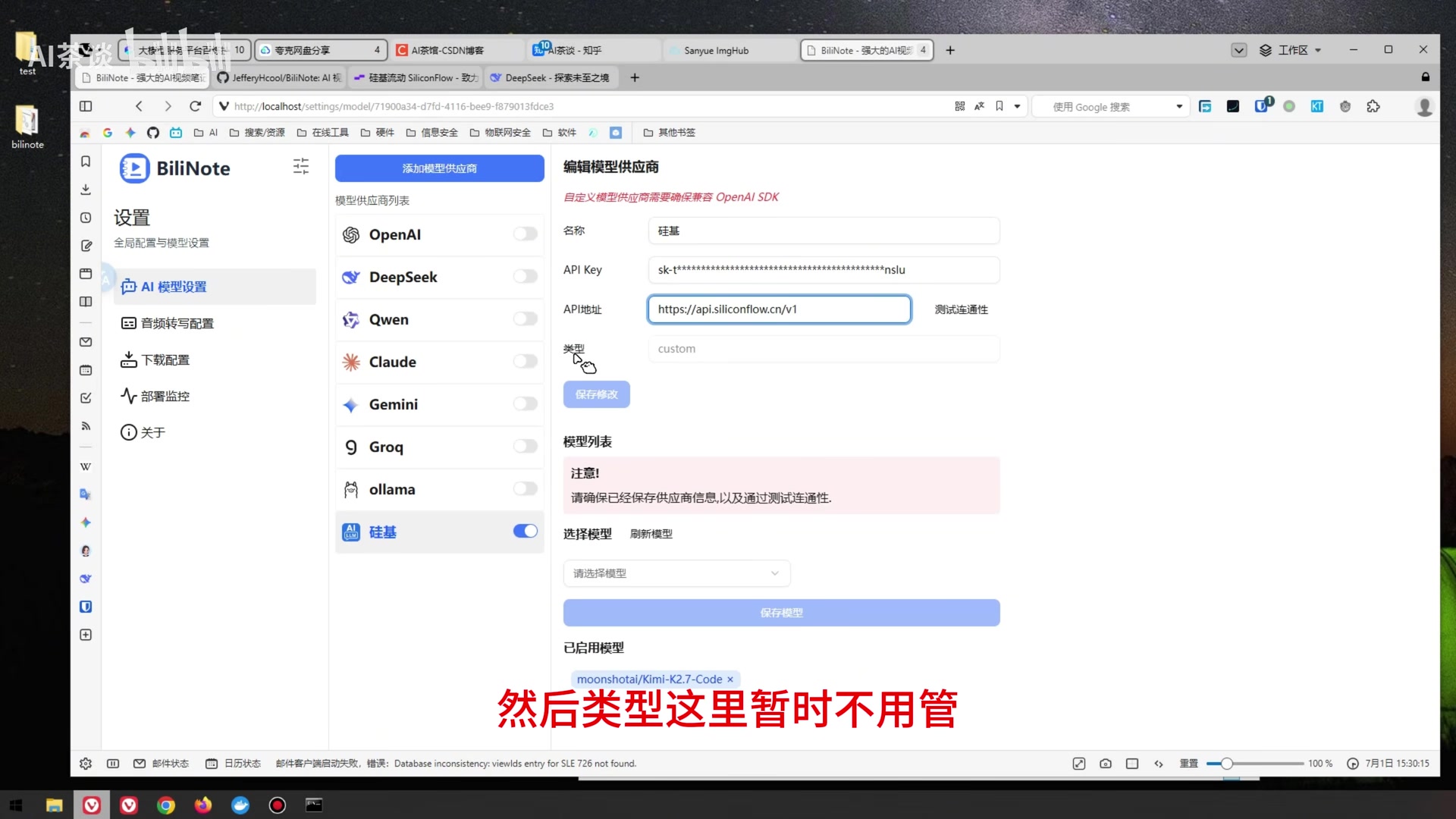The width and height of the screenshot is (1456, 819).
Task: Go to 下载配置 settings section
Action: point(215,359)
